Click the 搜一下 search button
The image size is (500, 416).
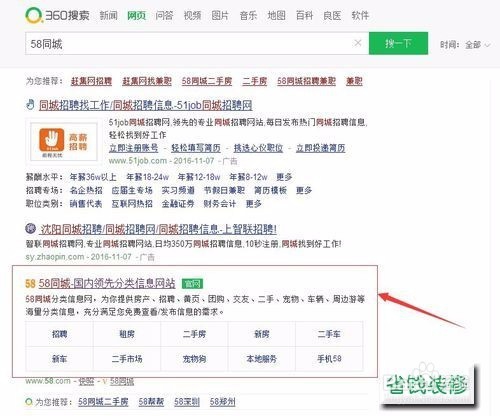(x=398, y=43)
